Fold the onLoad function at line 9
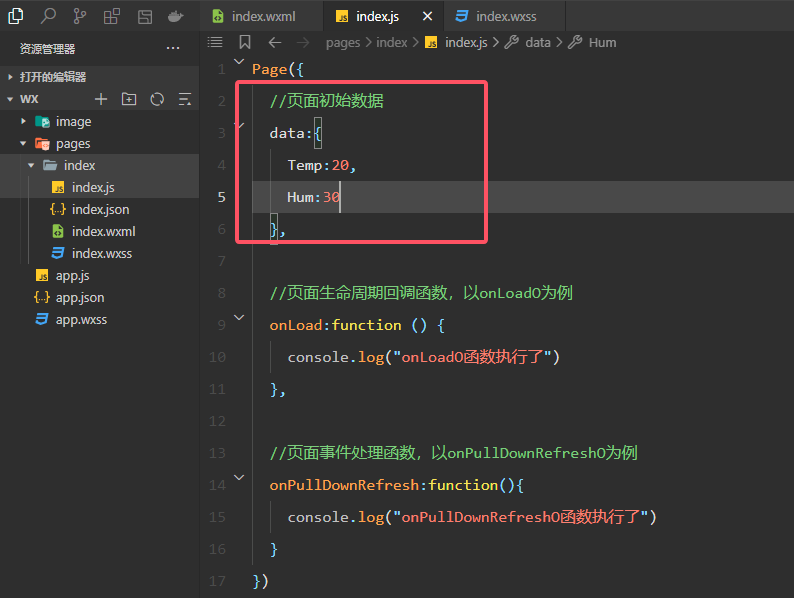 click(238, 317)
